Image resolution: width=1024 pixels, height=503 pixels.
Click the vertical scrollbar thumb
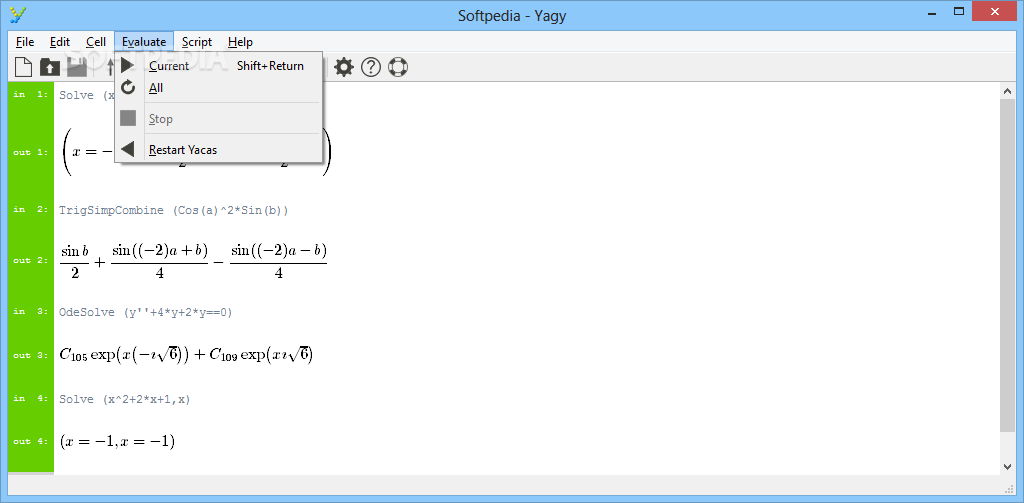click(1007, 266)
